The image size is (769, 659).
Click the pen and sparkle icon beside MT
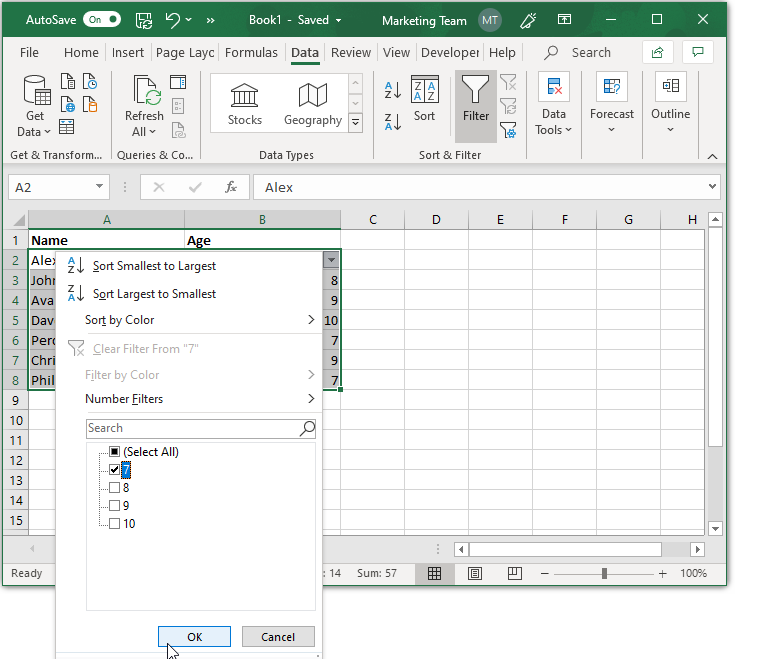tap(528, 20)
